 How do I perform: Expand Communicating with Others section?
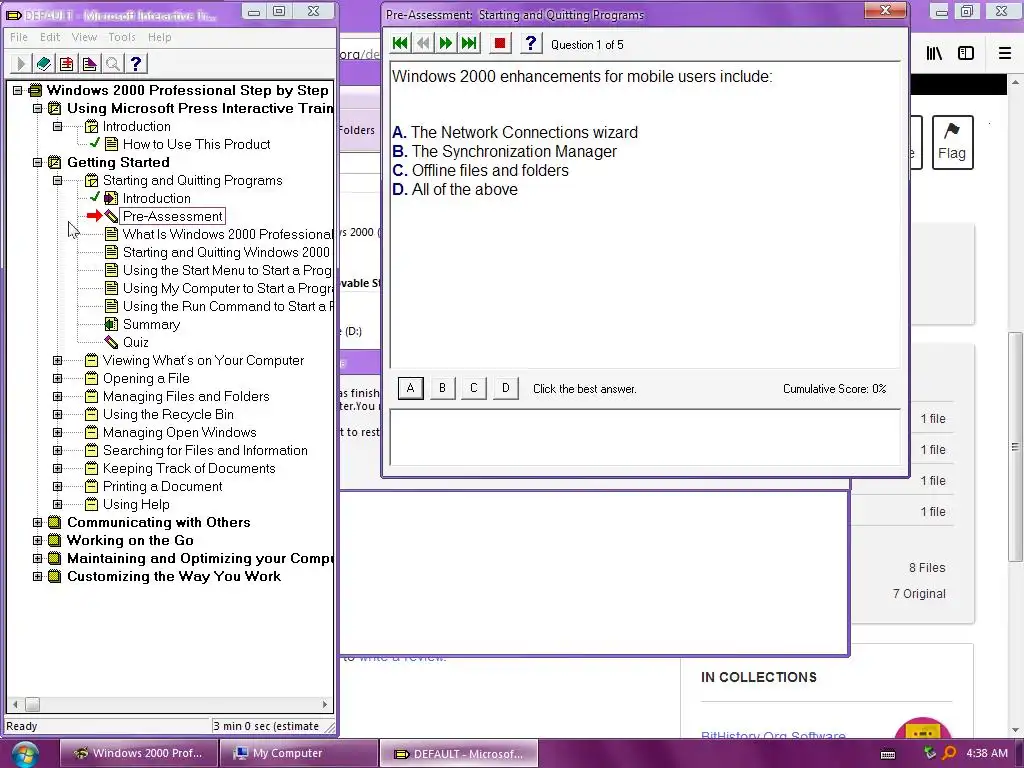pyautogui.click(x=38, y=522)
